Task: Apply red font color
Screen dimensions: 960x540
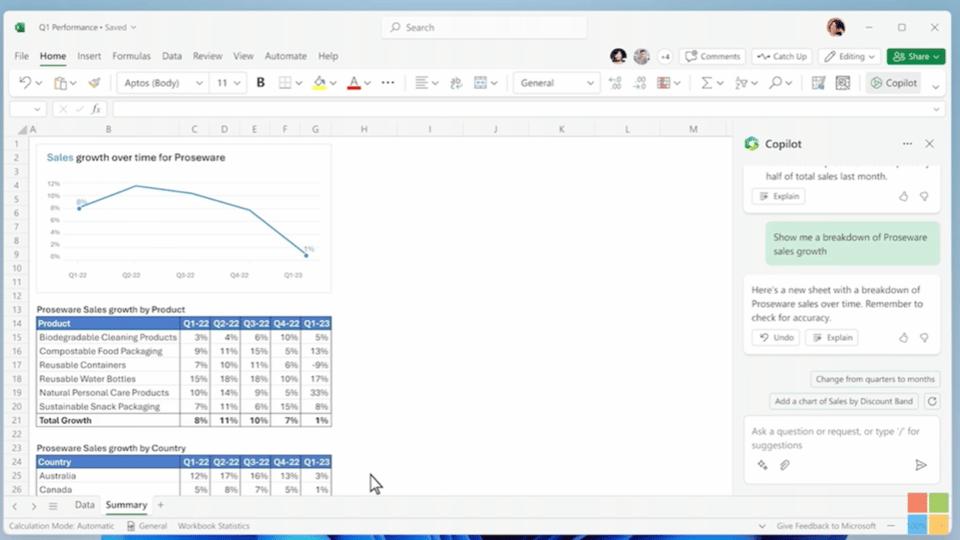Action: click(x=353, y=83)
